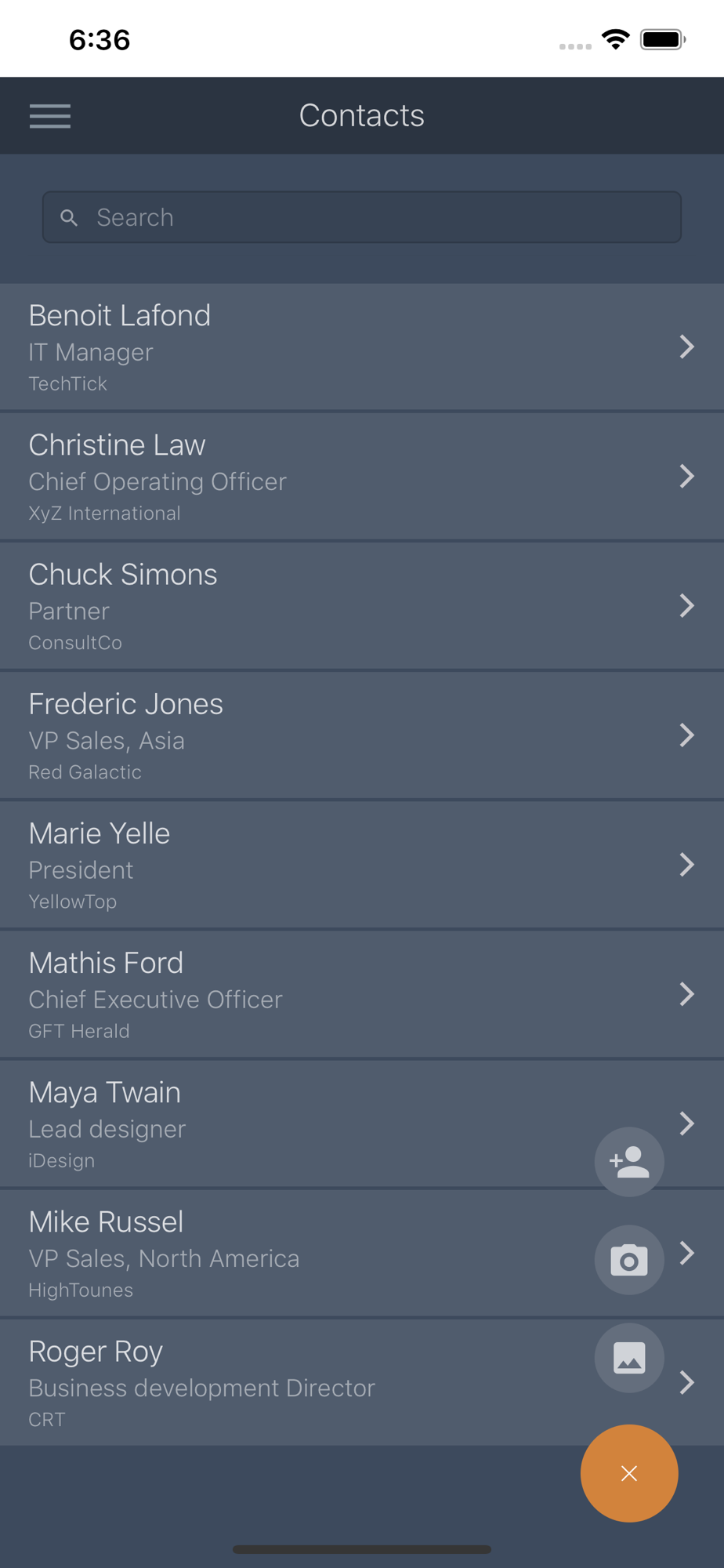Screen dimensions: 724x1568
Task: Expand Marie Yelle's row chevron
Action: click(x=687, y=865)
